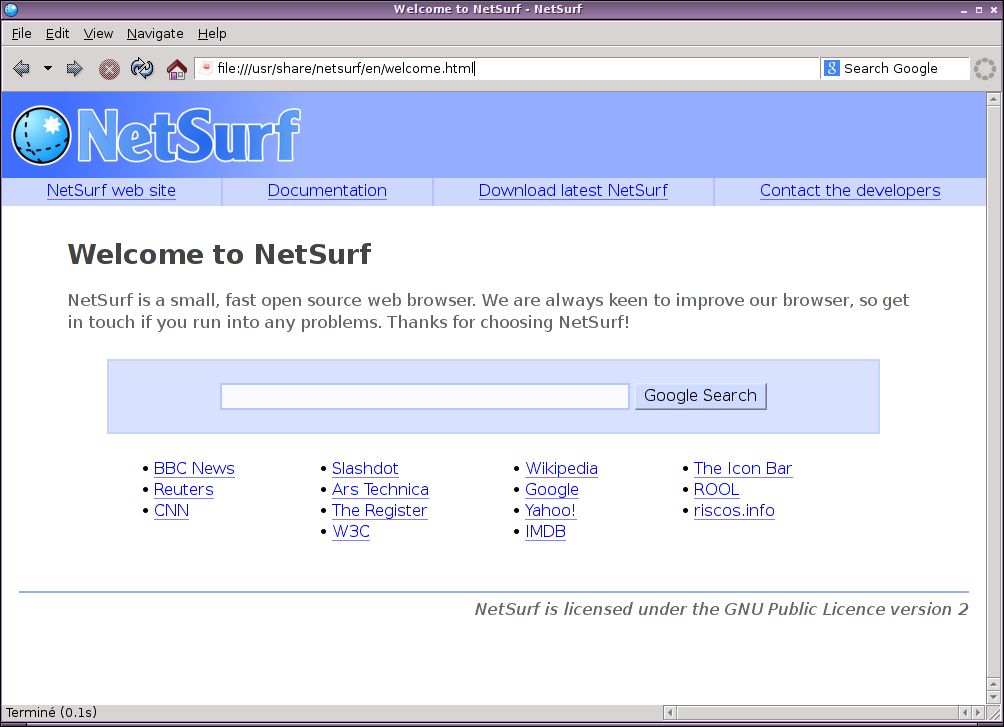
Task: Click the Google search provider icon
Action: tap(832, 68)
